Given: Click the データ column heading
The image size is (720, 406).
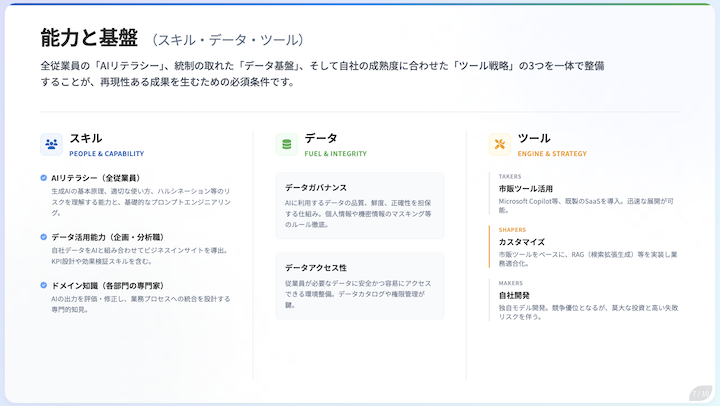Looking at the screenshot, I should coord(321,138).
